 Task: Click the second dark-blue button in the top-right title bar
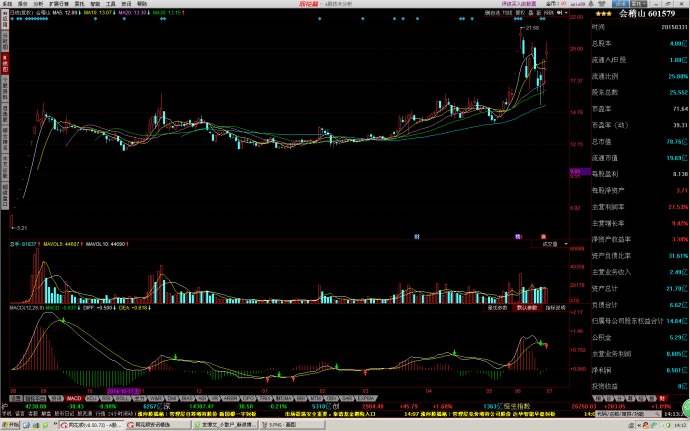(x=639, y=4)
